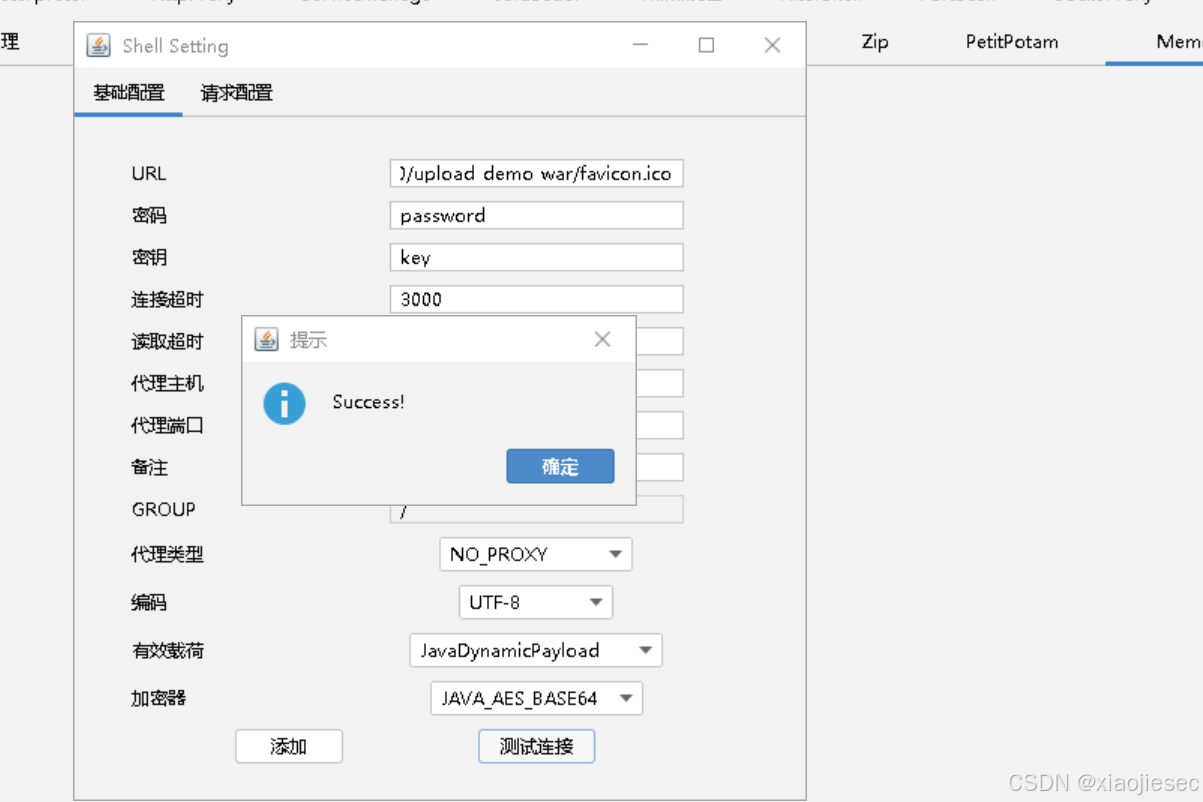Image resolution: width=1203 pixels, height=802 pixels.
Task: Click the blue info icon in the Success dialog
Action: pos(284,404)
